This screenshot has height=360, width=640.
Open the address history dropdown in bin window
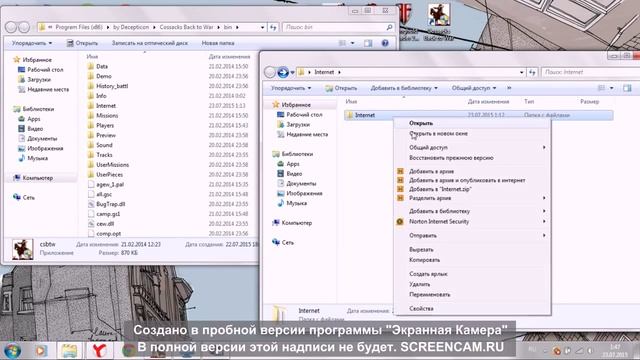(x=262, y=27)
